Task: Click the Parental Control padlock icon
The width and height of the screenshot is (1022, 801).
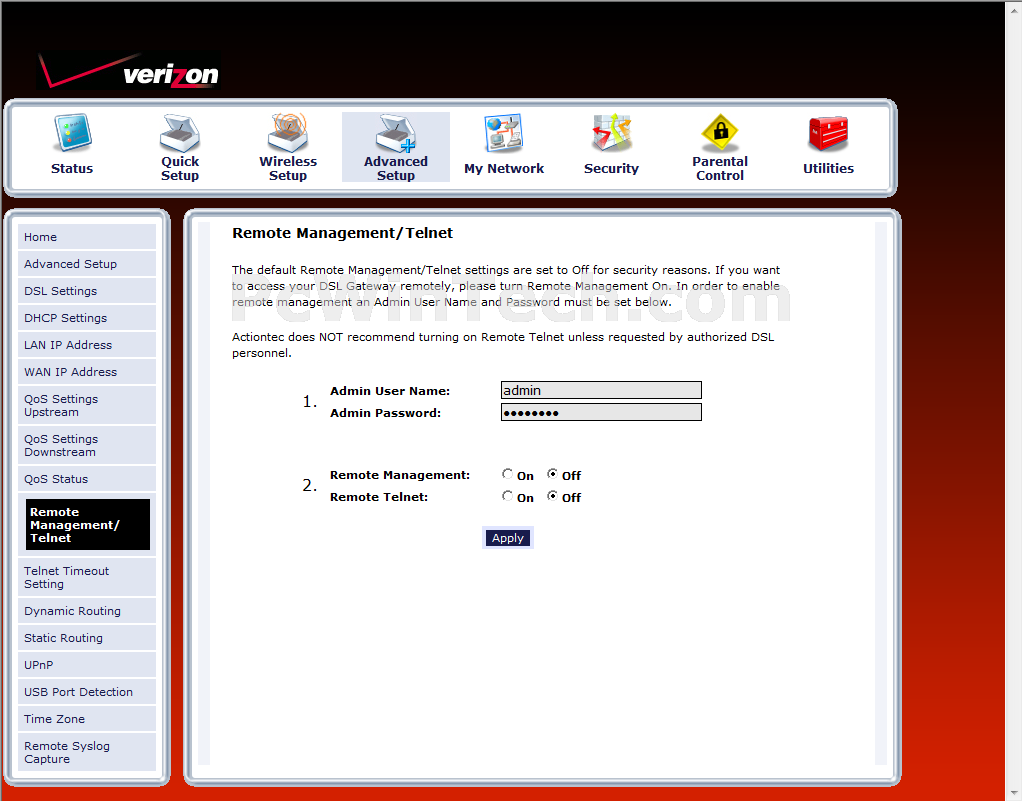Action: coord(720,132)
